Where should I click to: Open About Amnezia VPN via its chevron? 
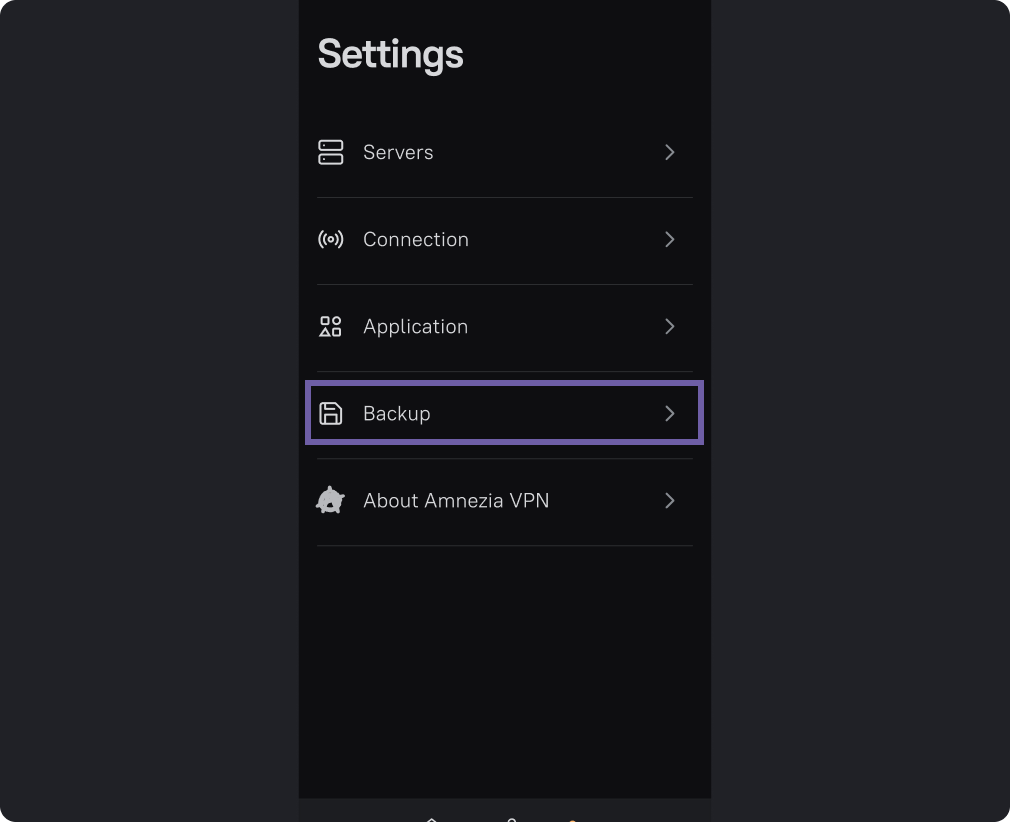pyautogui.click(x=670, y=500)
